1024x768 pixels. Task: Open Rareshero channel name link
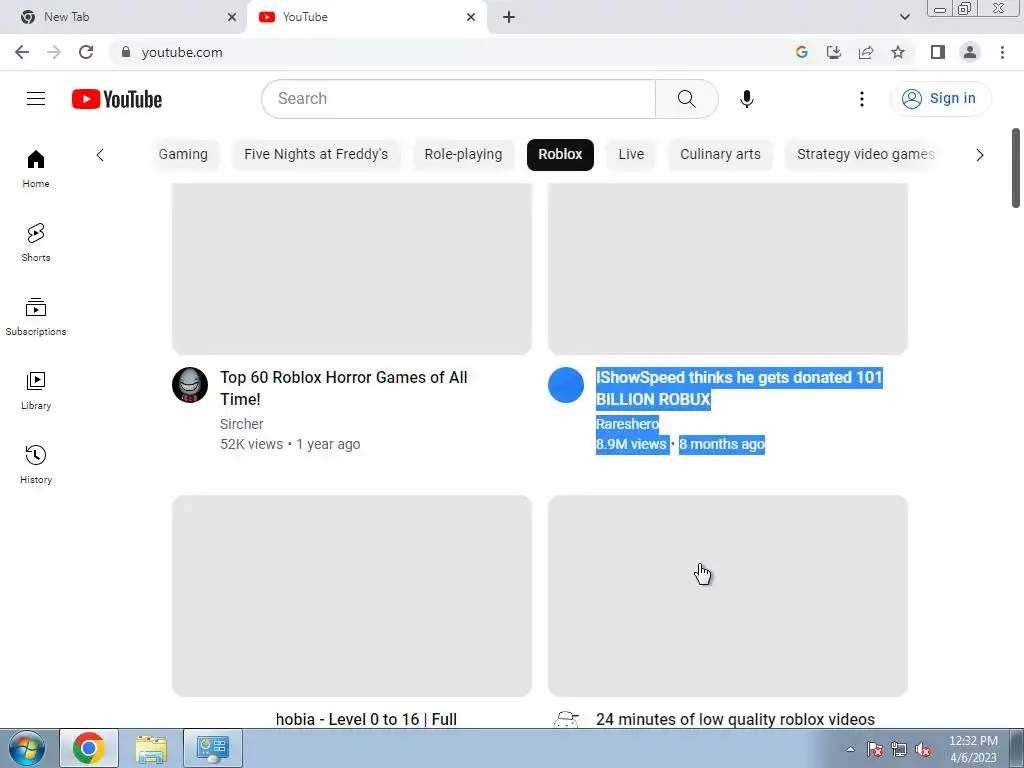pos(628,424)
